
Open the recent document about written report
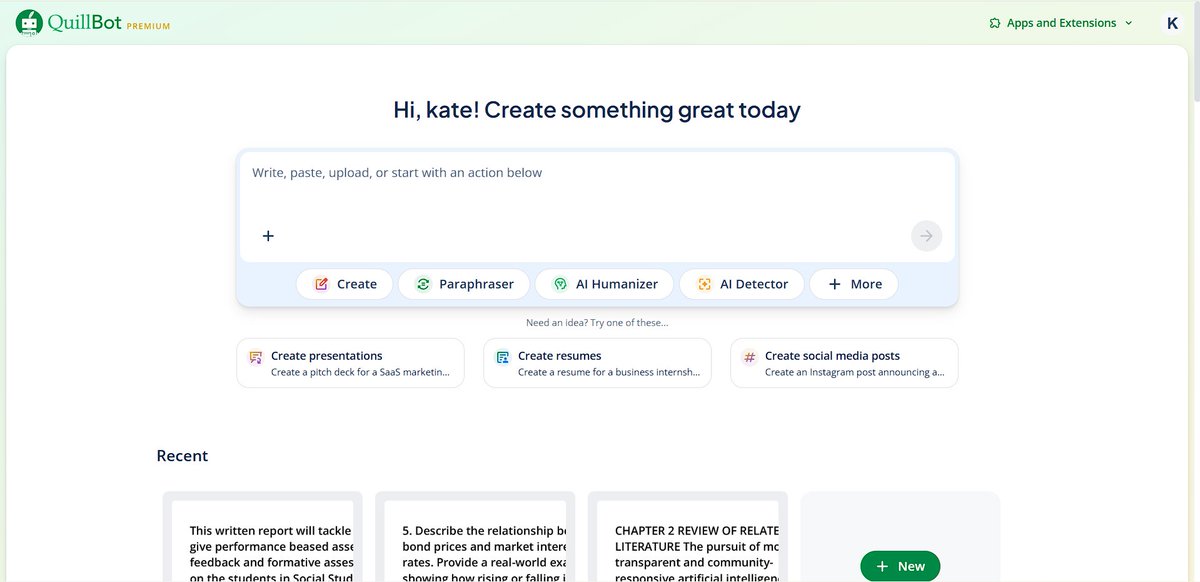pyautogui.click(x=262, y=537)
